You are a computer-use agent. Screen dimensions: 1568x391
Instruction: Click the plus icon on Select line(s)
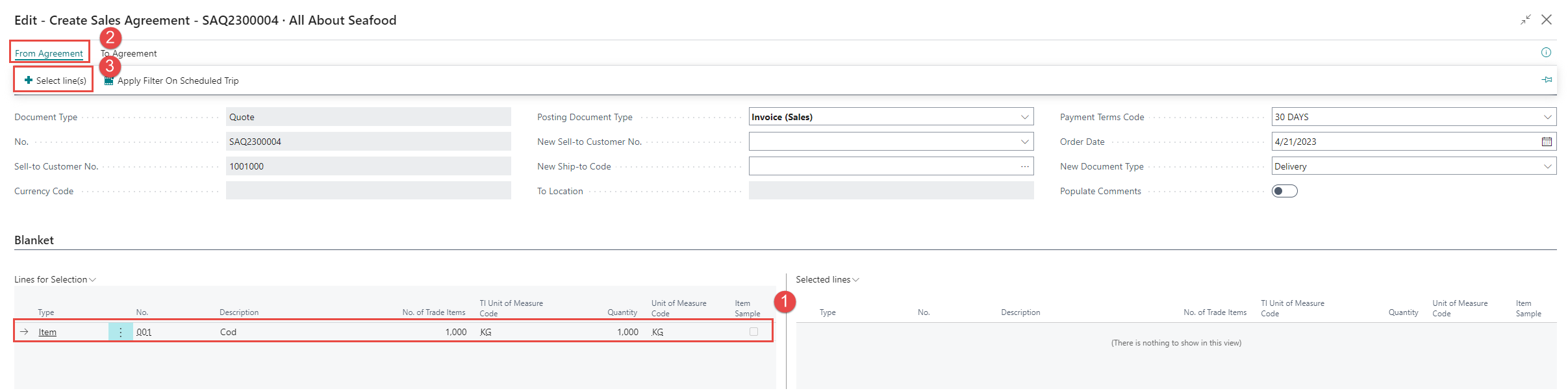pyautogui.click(x=28, y=81)
